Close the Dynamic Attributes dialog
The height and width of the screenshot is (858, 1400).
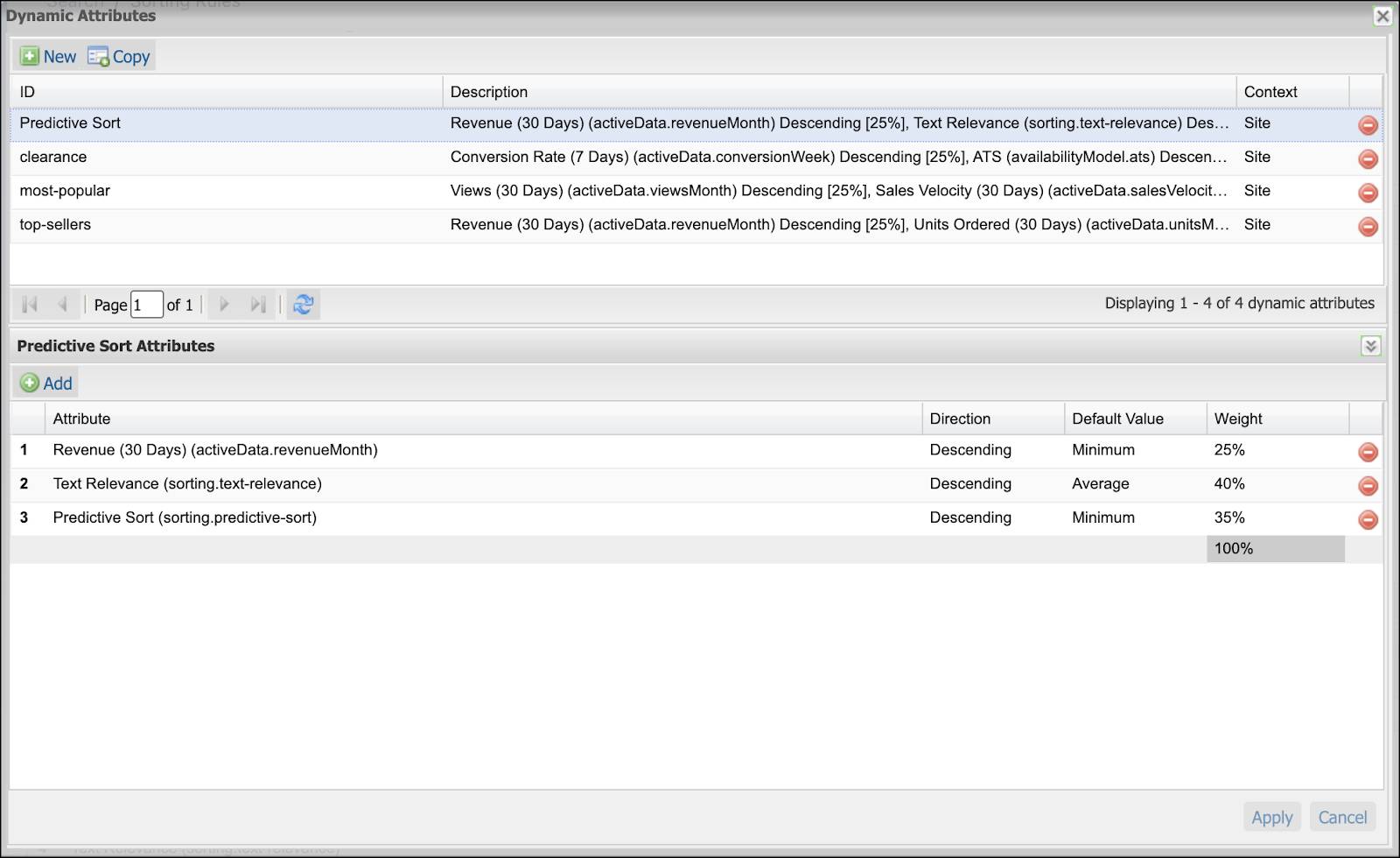[1382, 15]
